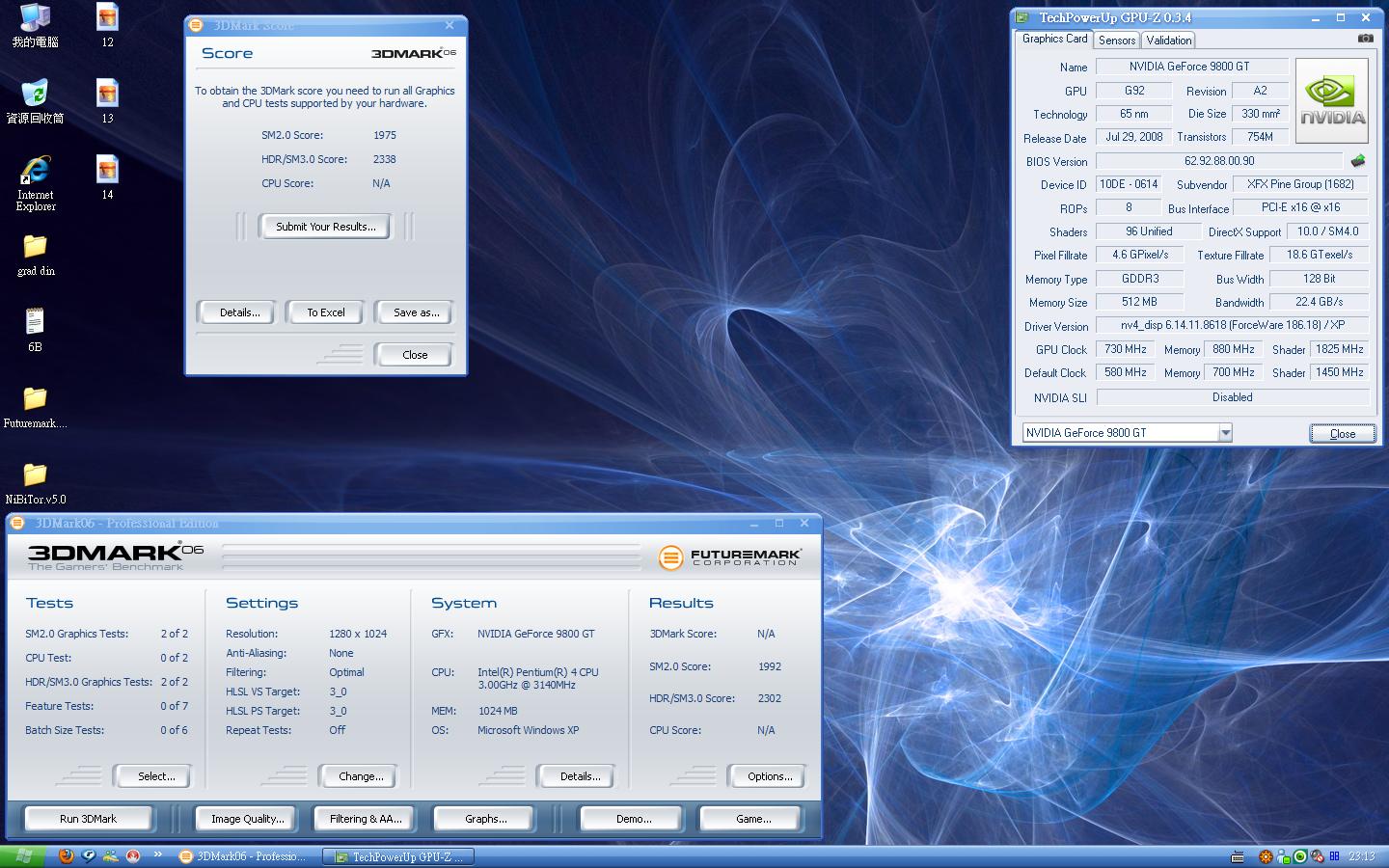Open Filtering & AA tool

click(x=366, y=819)
